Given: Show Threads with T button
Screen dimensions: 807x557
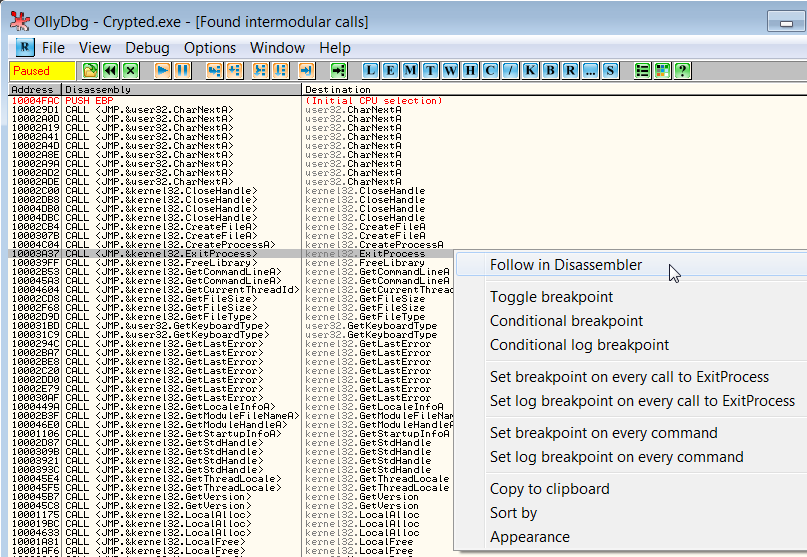Looking at the screenshot, I should pos(430,71).
